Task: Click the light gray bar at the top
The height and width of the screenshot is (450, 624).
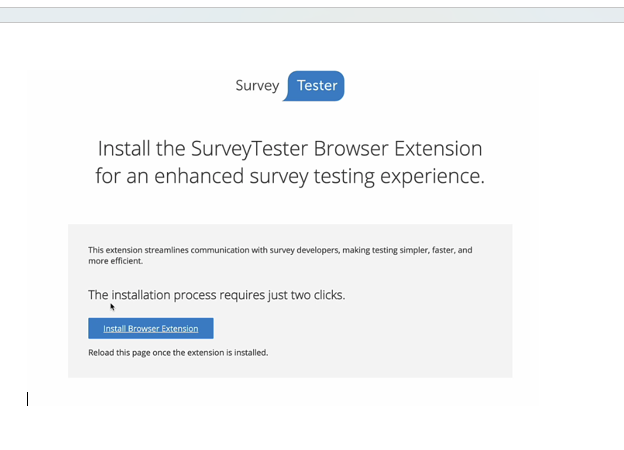Action: (x=312, y=15)
